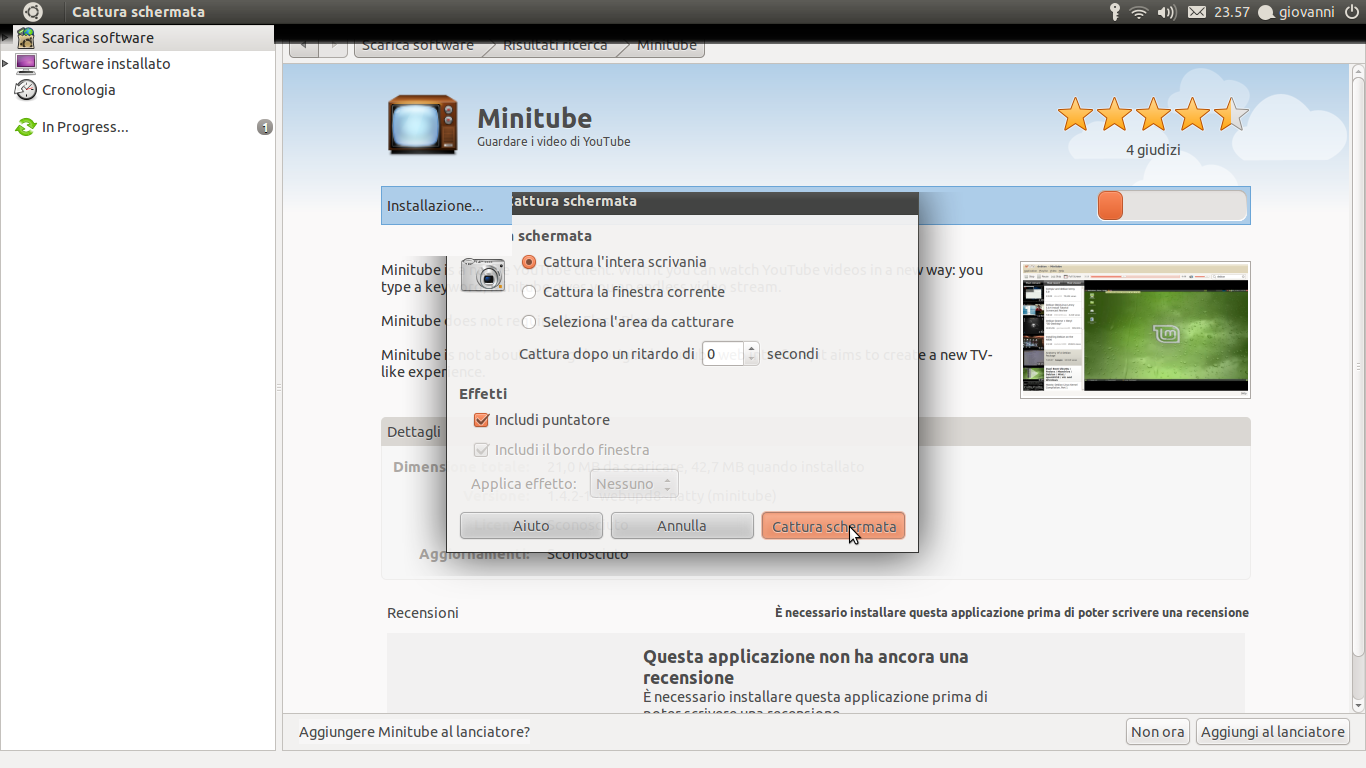
Task: Open the mail envelope indicator
Action: [1196, 12]
